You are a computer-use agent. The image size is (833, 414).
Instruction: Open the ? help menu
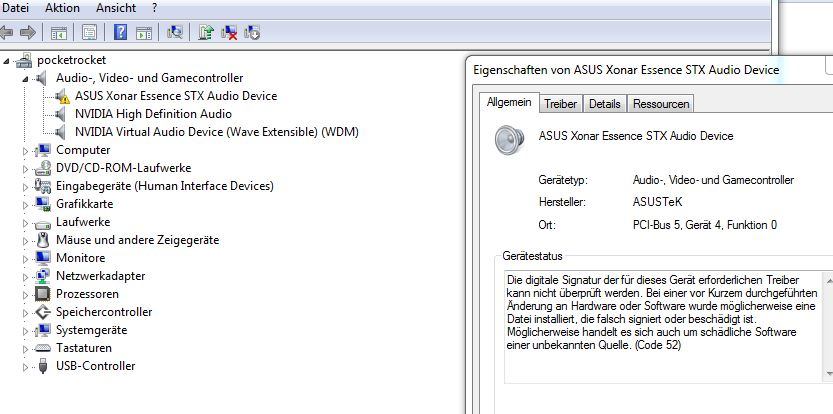coord(154,8)
